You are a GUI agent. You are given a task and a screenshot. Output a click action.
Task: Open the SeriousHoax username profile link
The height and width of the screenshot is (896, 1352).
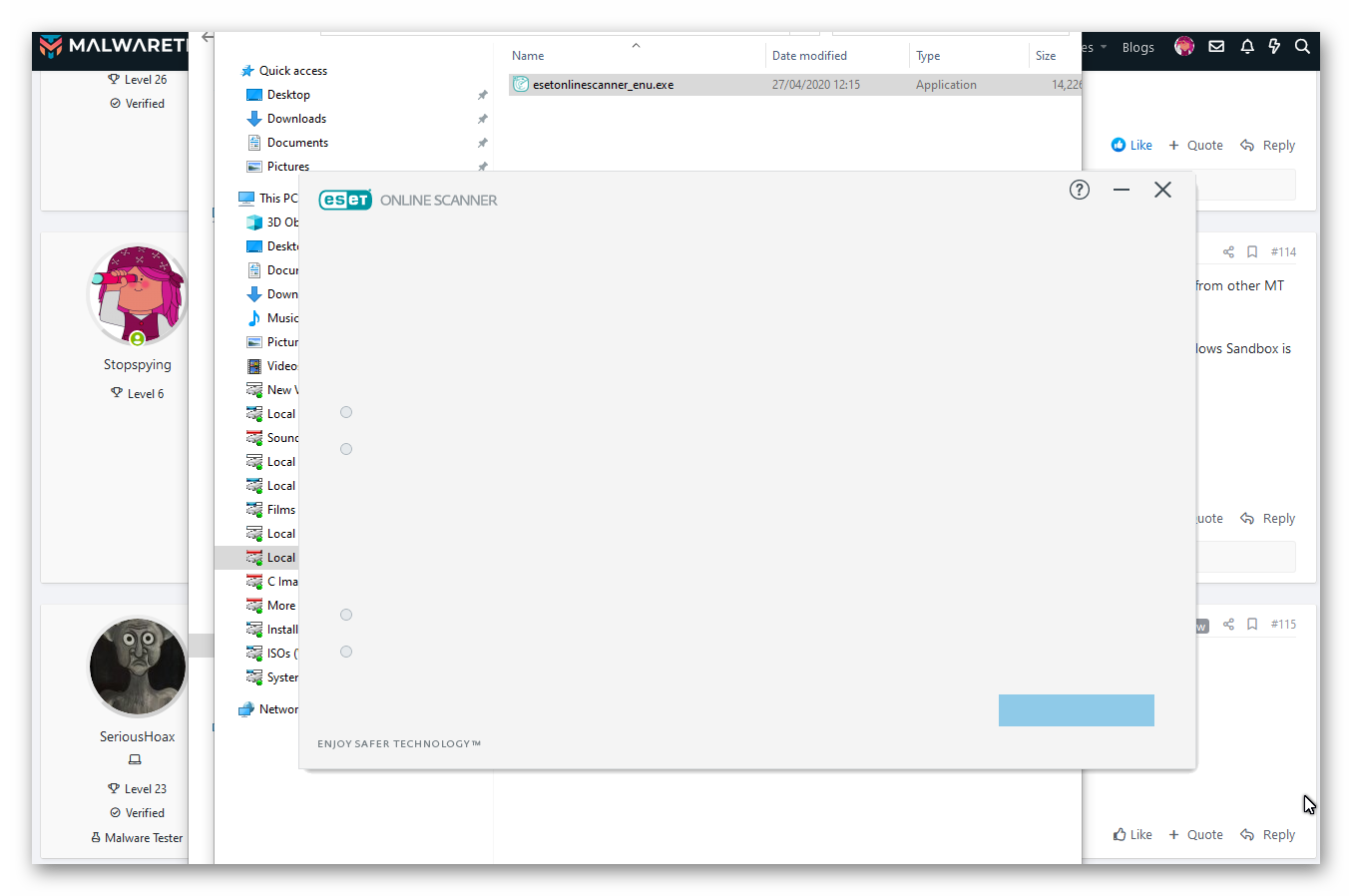pyautogui.click(x=138, y=736)
